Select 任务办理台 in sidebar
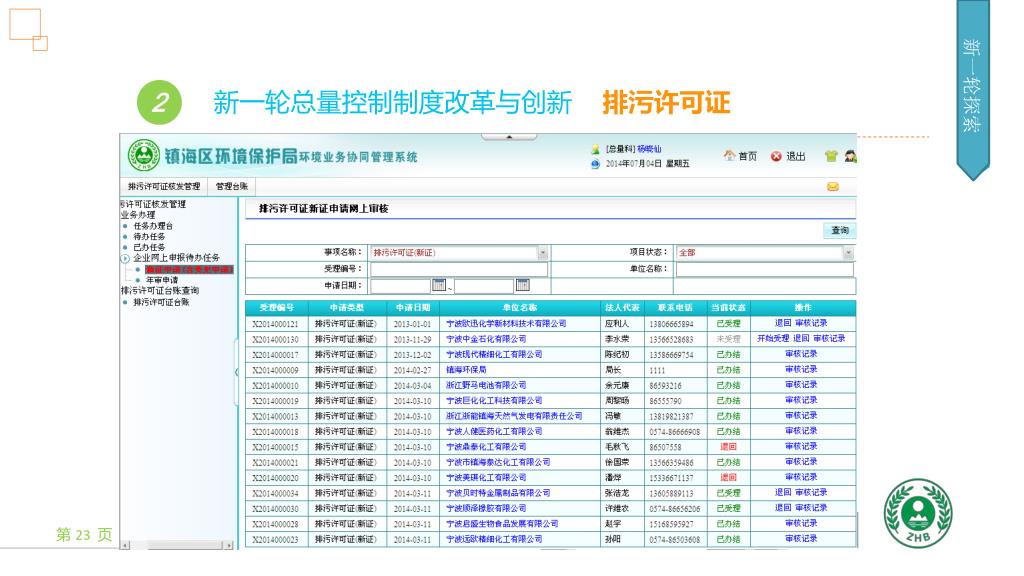Screen dimensions: 1024x576 click(x=153, y=226)
